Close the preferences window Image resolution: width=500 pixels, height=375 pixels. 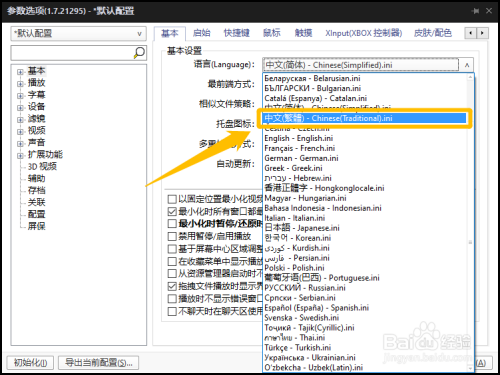point(489,11)
